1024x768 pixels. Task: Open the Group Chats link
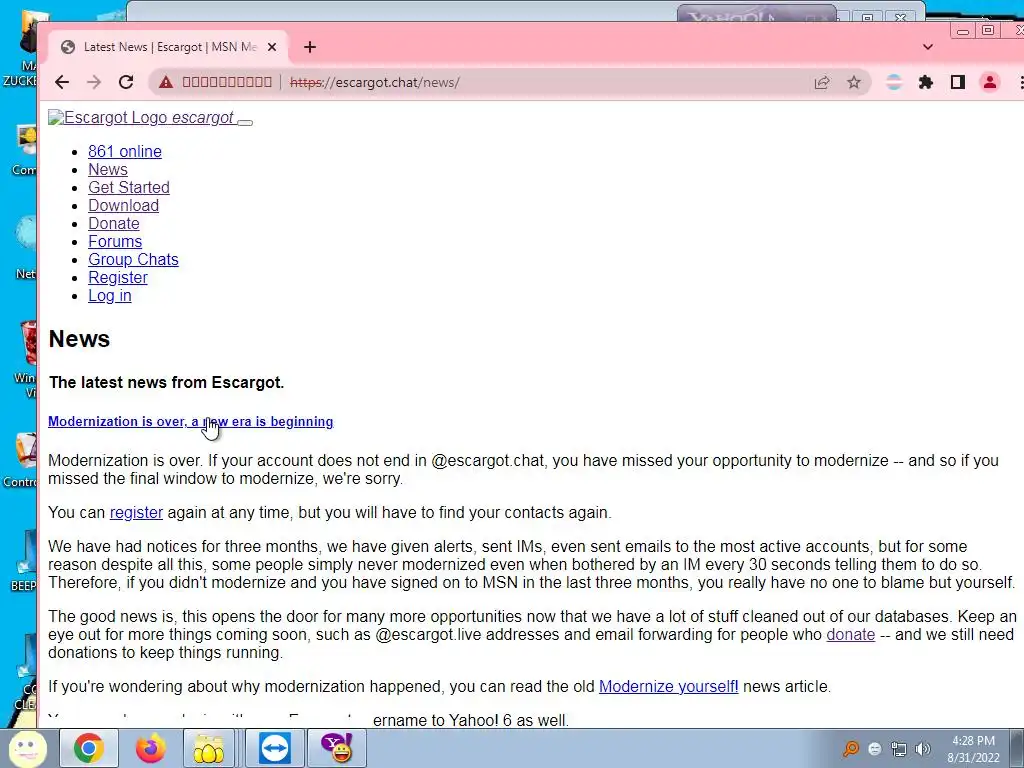(133, 259)
